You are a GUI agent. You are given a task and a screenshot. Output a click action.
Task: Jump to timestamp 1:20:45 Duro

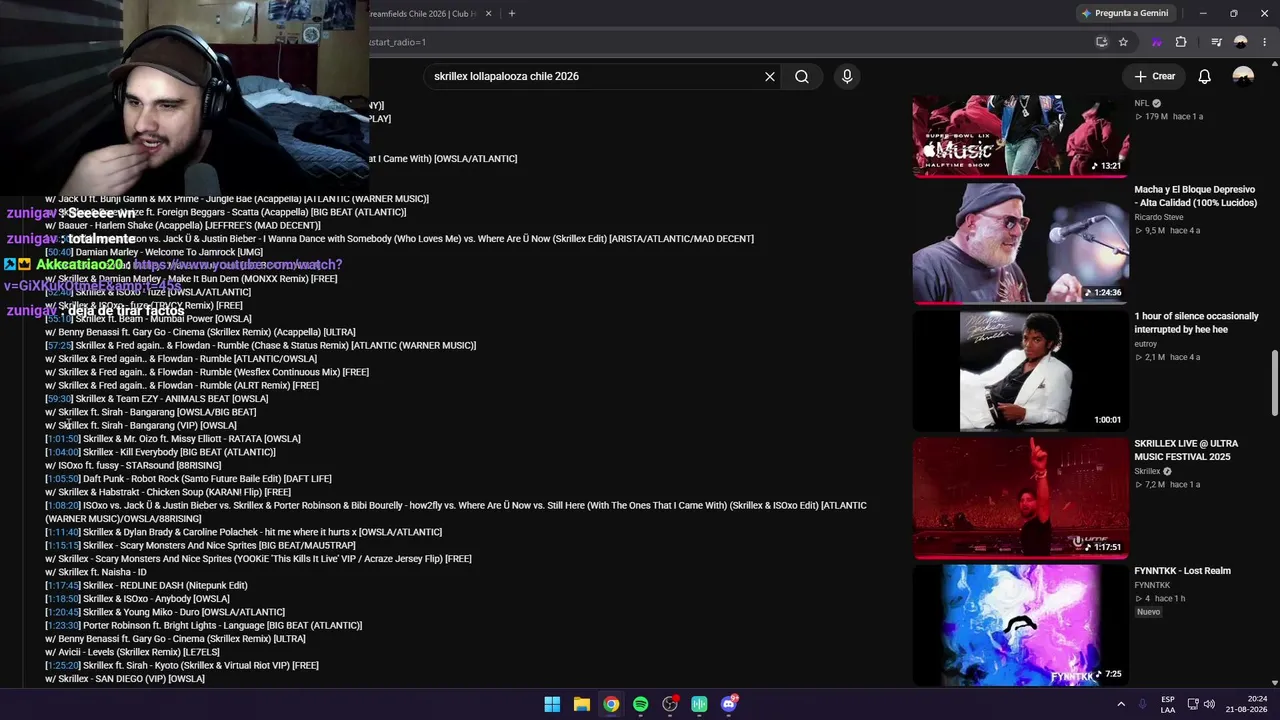click(x=63, y=612)
